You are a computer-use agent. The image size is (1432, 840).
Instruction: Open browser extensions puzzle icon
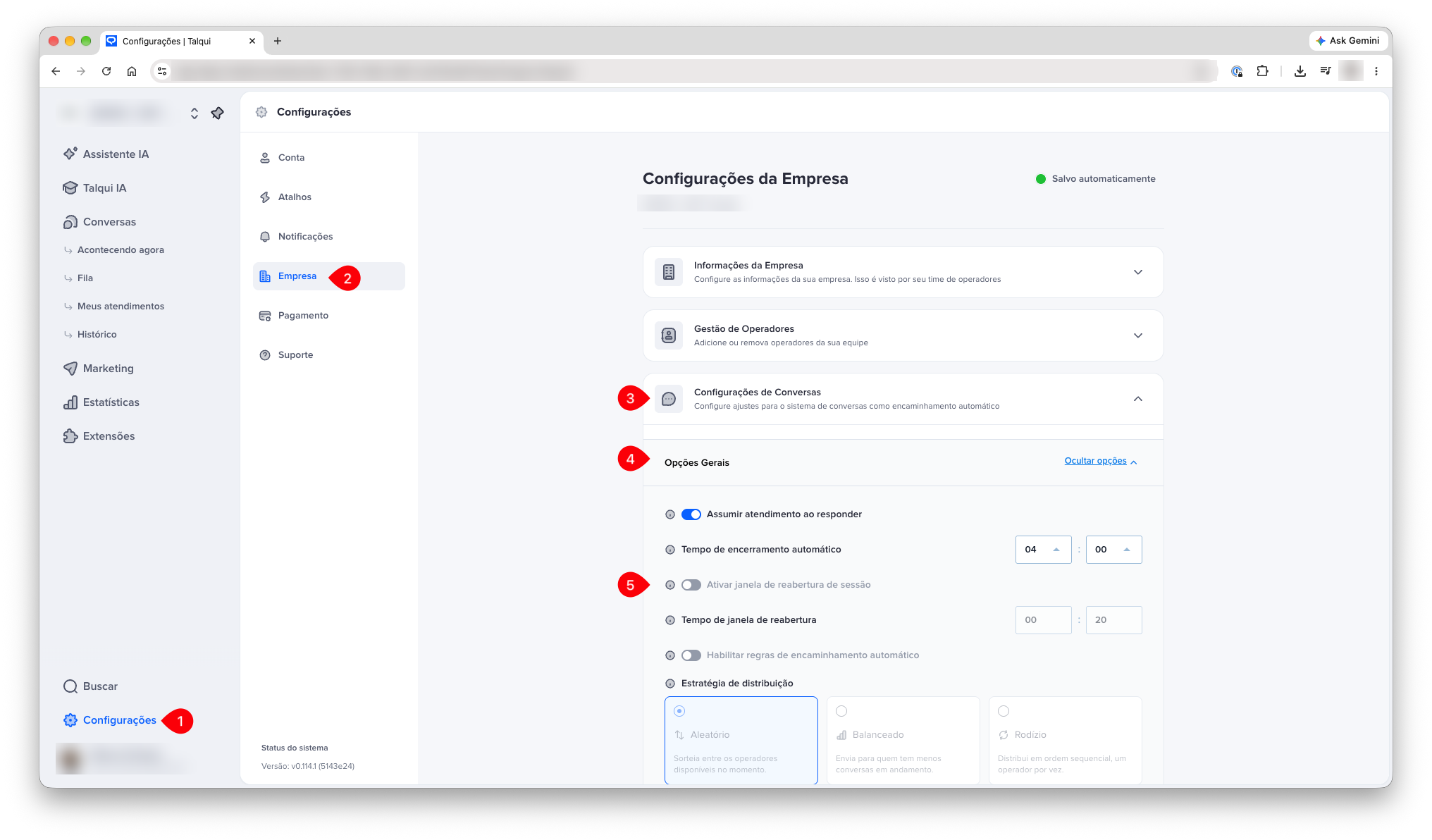1262,71
